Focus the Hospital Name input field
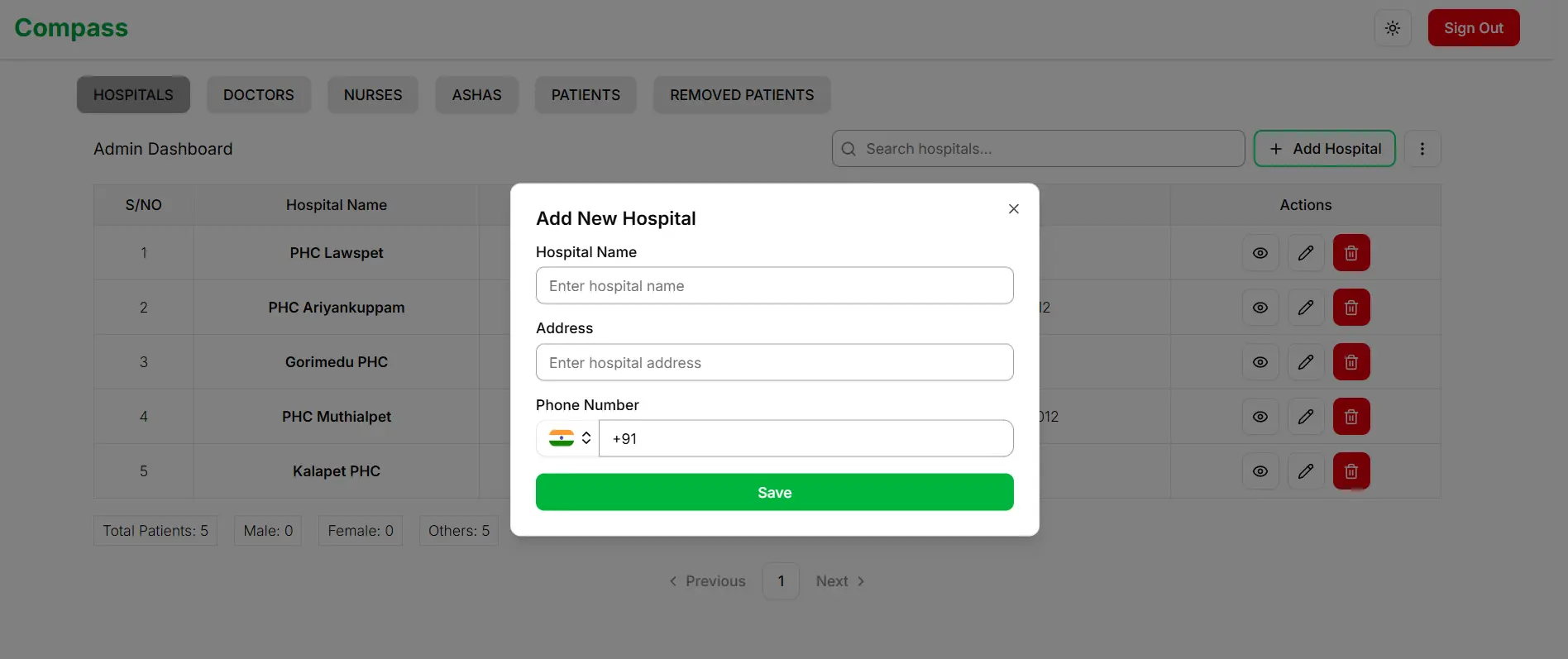The image size is (1568, 659). [x=775, y=285]
